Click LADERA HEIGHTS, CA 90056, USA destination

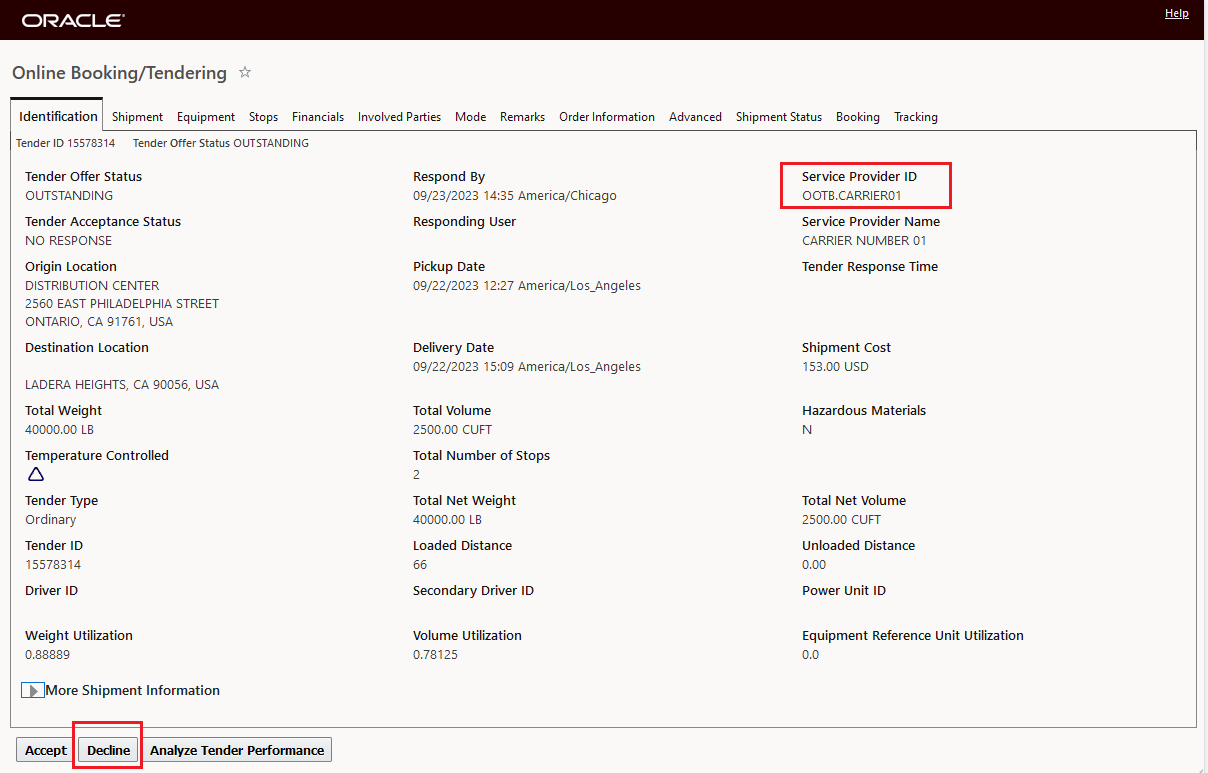(122, 385)
